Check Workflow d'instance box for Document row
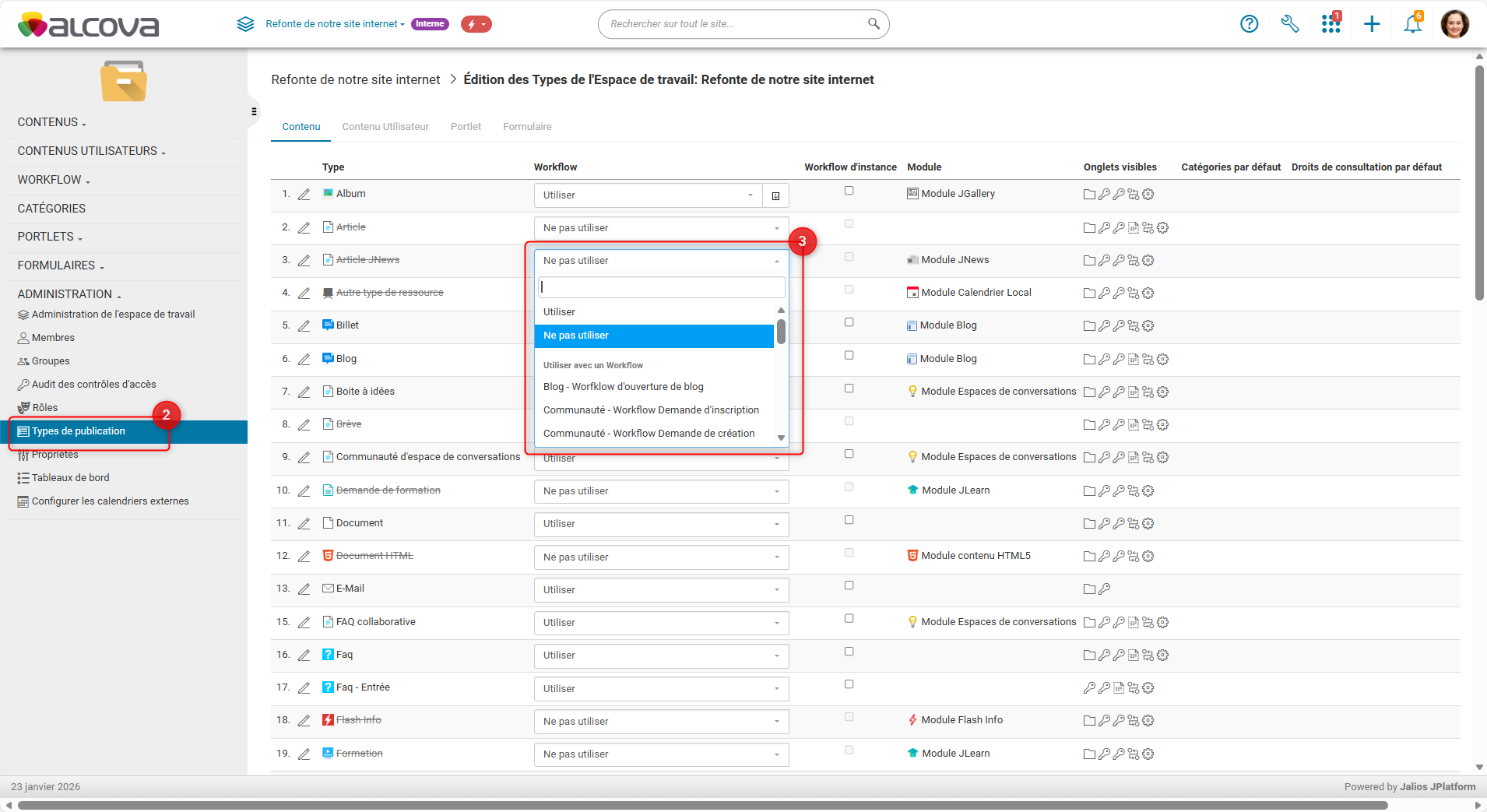Screen dimensions: 1487x812 (849, 520)
